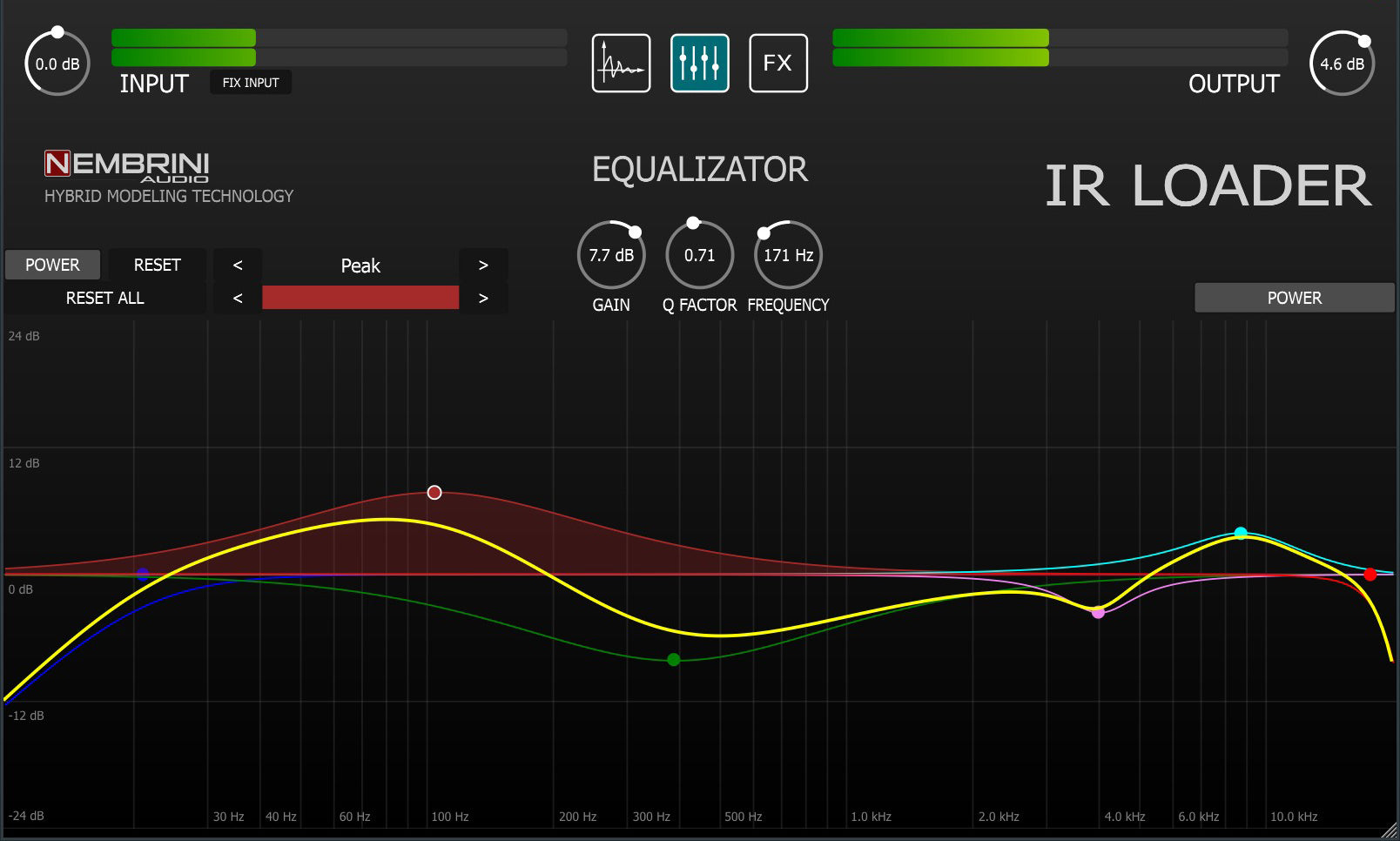Click the Frequency knob
1400x841 pixels.
coord(788,255)
